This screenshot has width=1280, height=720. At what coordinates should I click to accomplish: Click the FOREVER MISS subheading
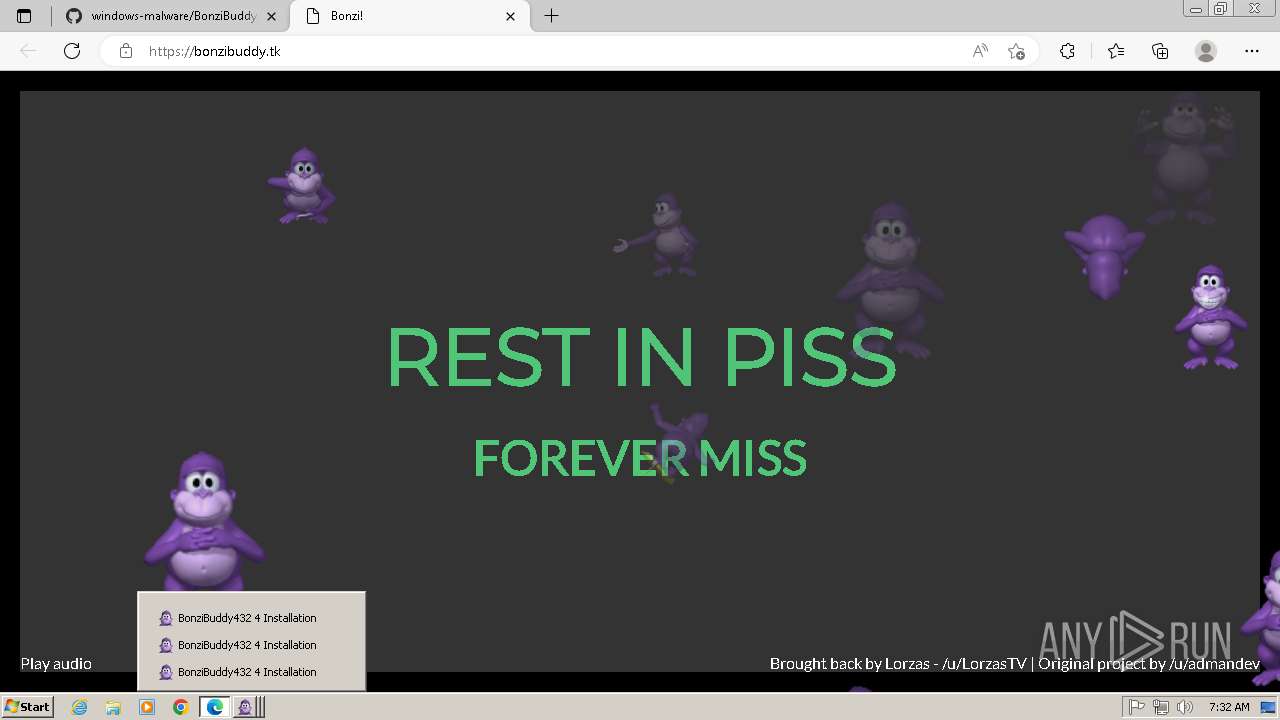click(x=640, y=458)
